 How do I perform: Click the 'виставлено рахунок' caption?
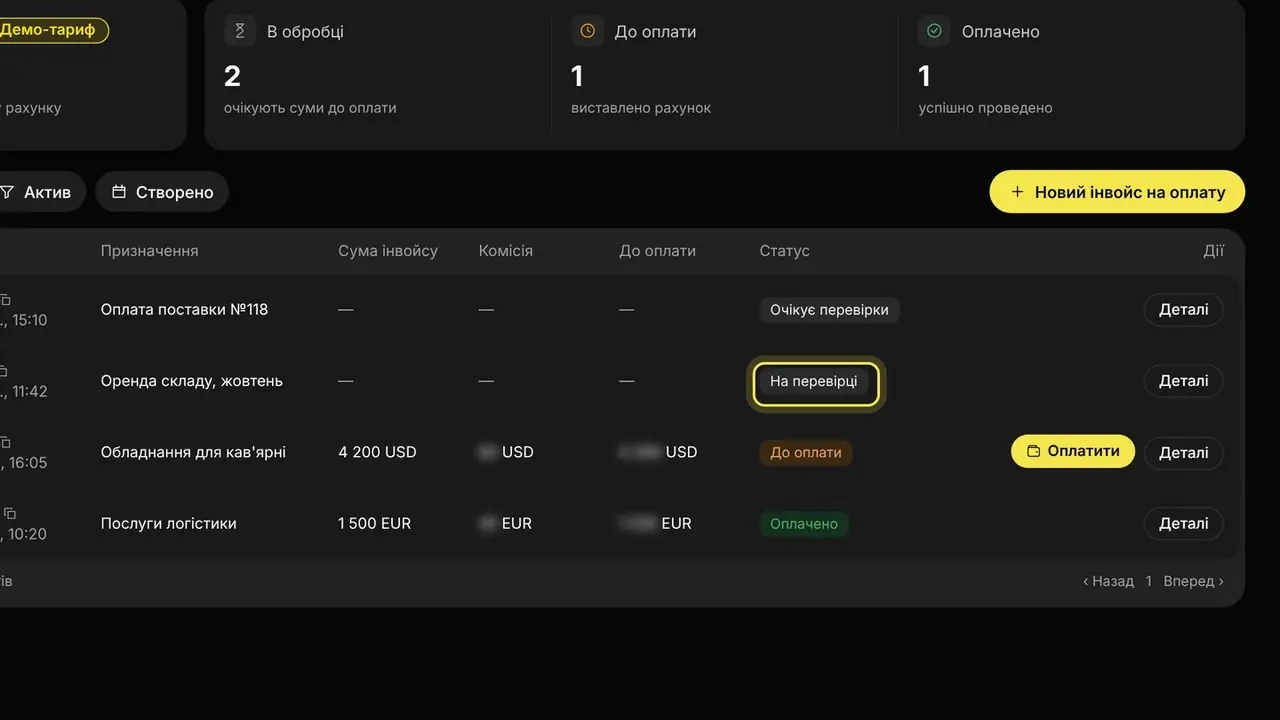point(641,108)
